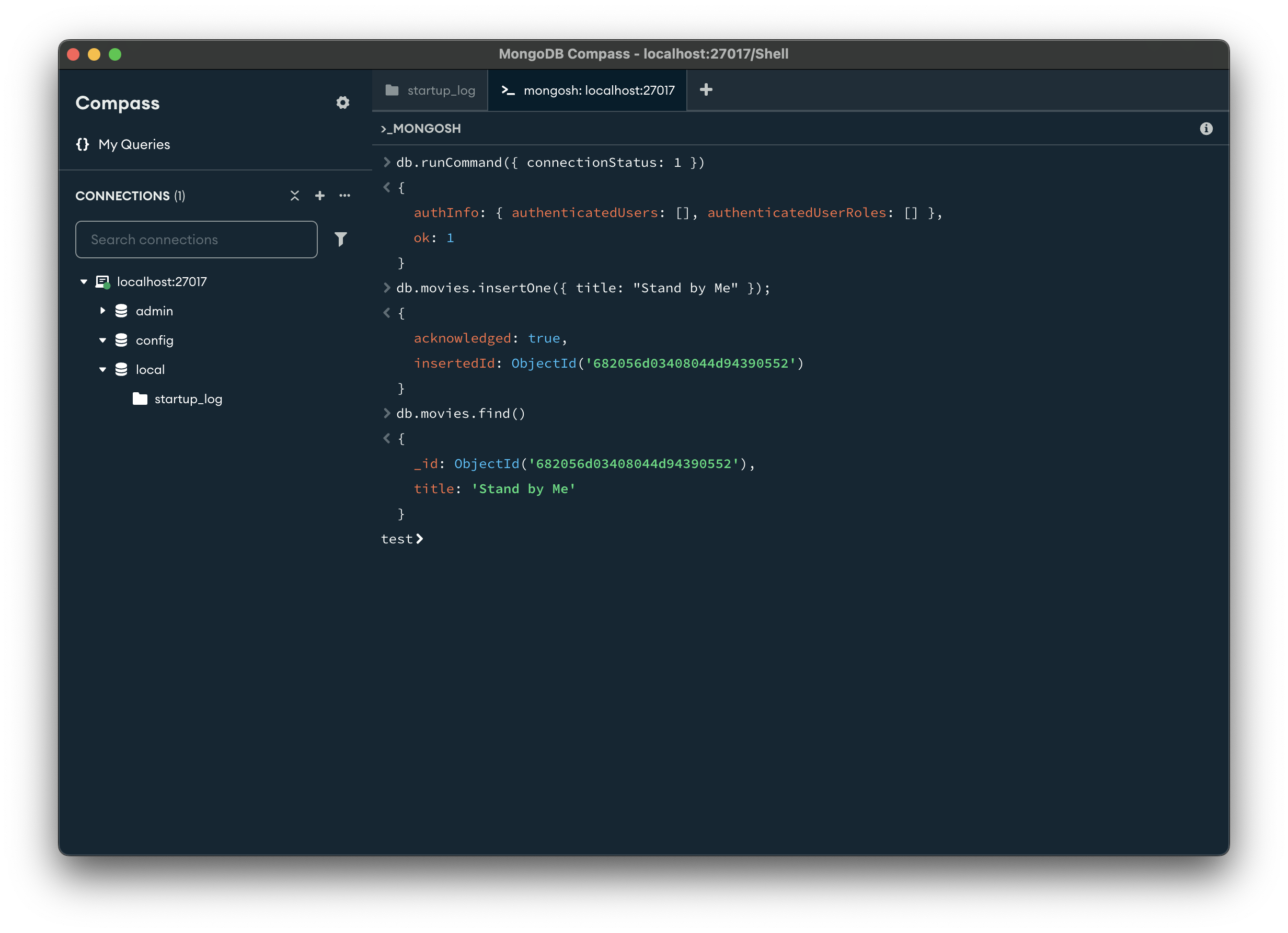Click the sidebar startup_log folder icon

(140, 399)
